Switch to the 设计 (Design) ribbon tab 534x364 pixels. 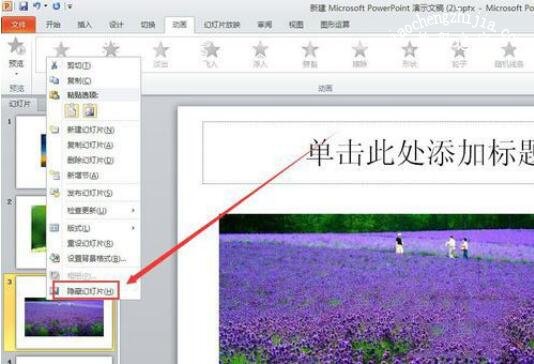(116, 25)
